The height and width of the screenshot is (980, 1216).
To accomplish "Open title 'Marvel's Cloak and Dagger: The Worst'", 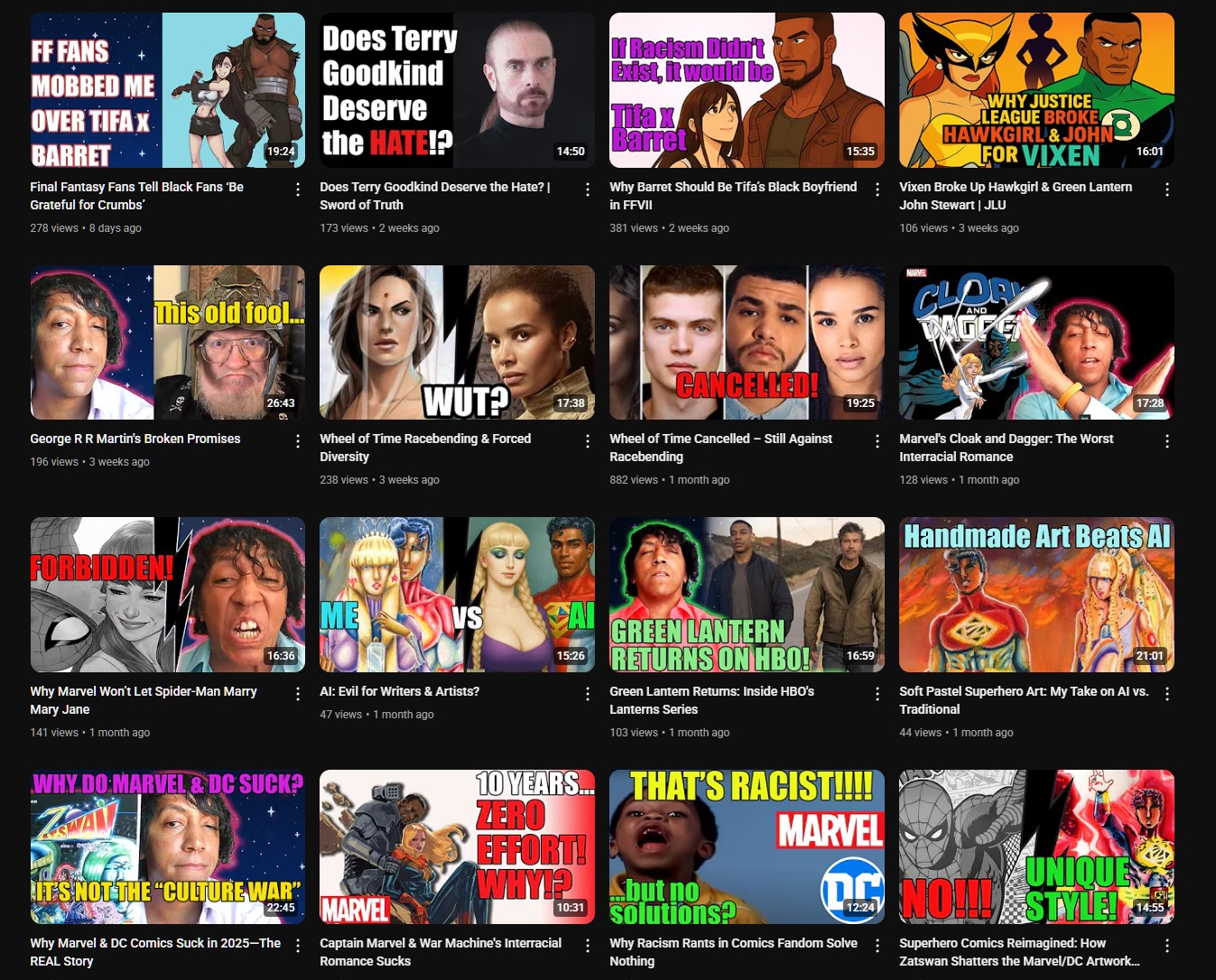I will click(x=1007, y=448).
